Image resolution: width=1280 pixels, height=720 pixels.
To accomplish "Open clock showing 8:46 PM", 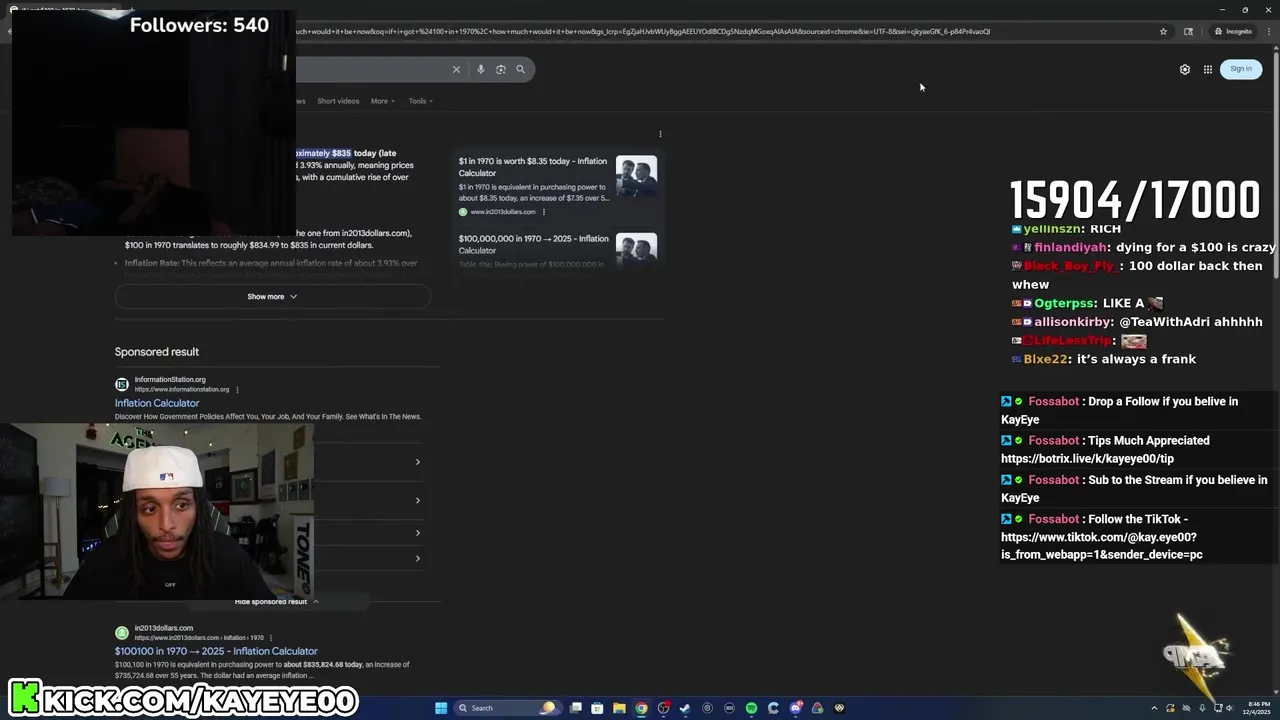I will tap(1256, 708).
